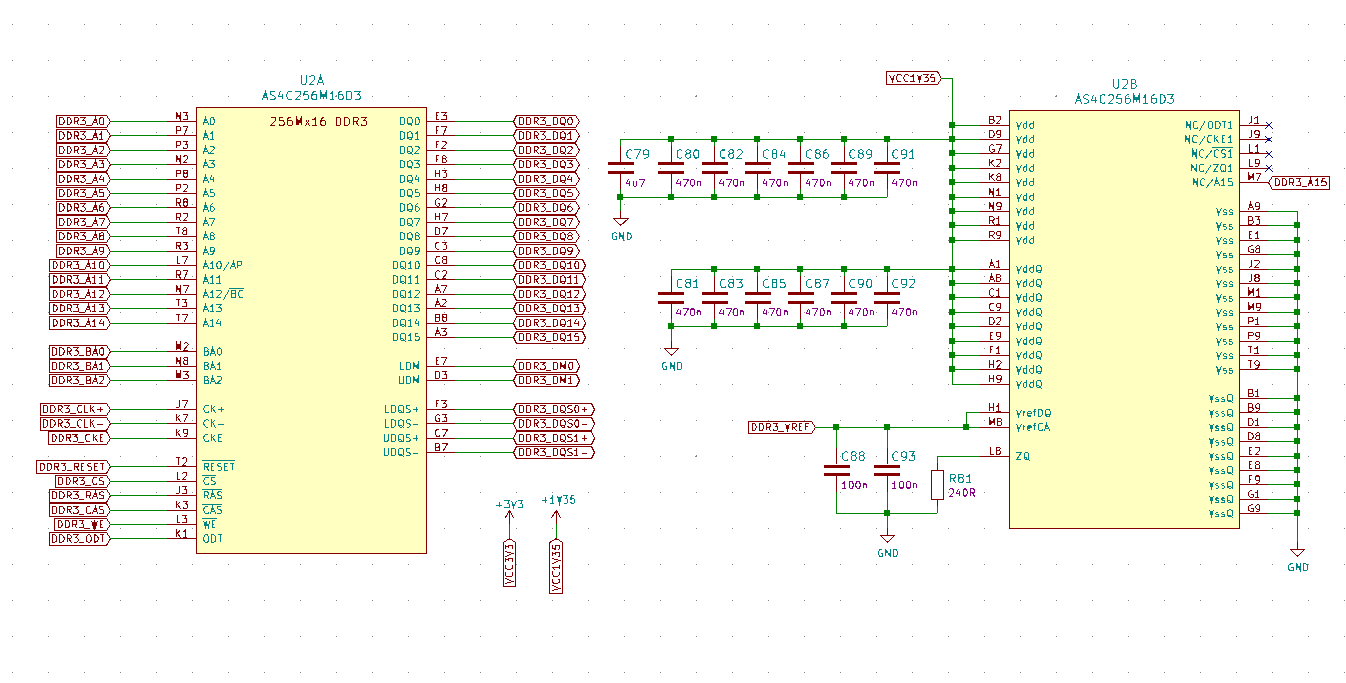Click the DDR3_RESET net label
The image size is (1346, 683).
(x=72, y=467)
